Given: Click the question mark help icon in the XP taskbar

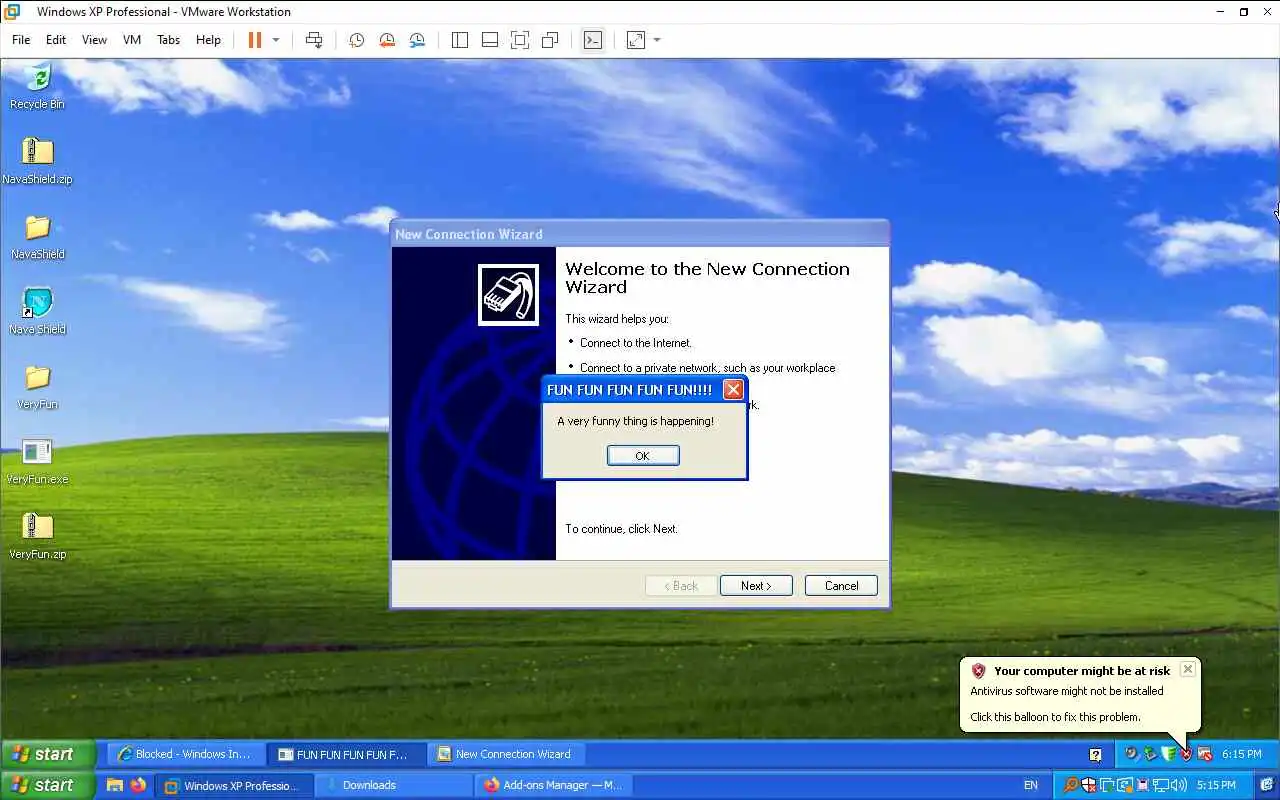Looking at the screenshot, I should 1095,755.
